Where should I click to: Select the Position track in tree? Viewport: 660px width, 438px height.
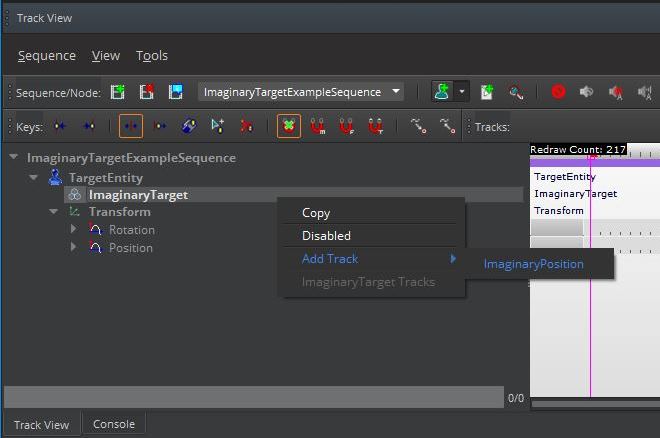pos(130,248)
